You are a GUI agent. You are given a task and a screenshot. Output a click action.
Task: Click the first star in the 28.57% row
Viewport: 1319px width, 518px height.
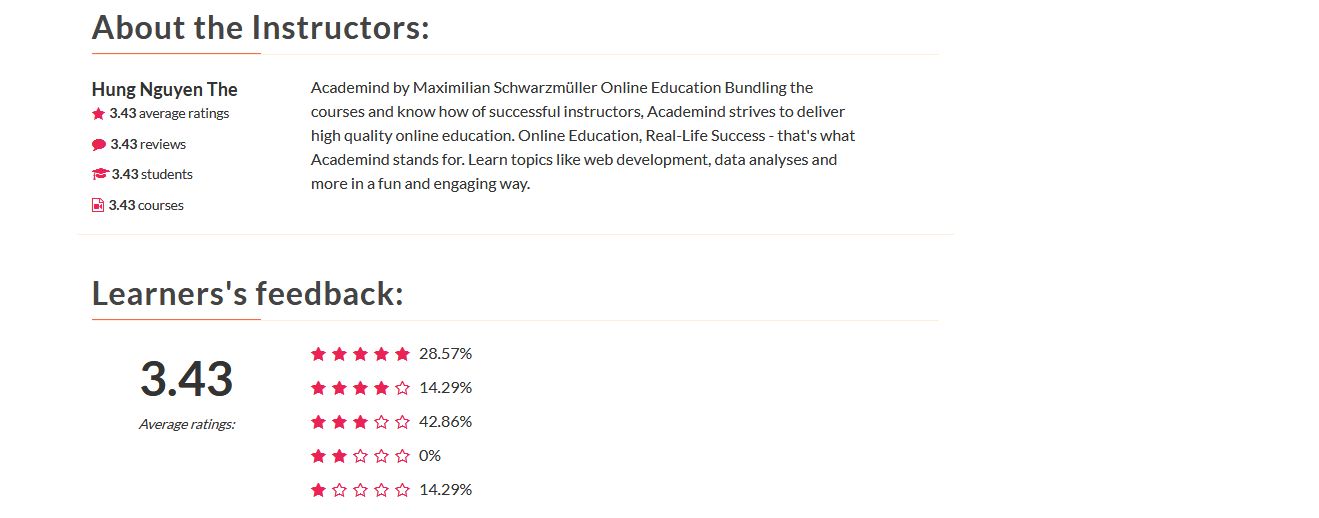(319, 354)
